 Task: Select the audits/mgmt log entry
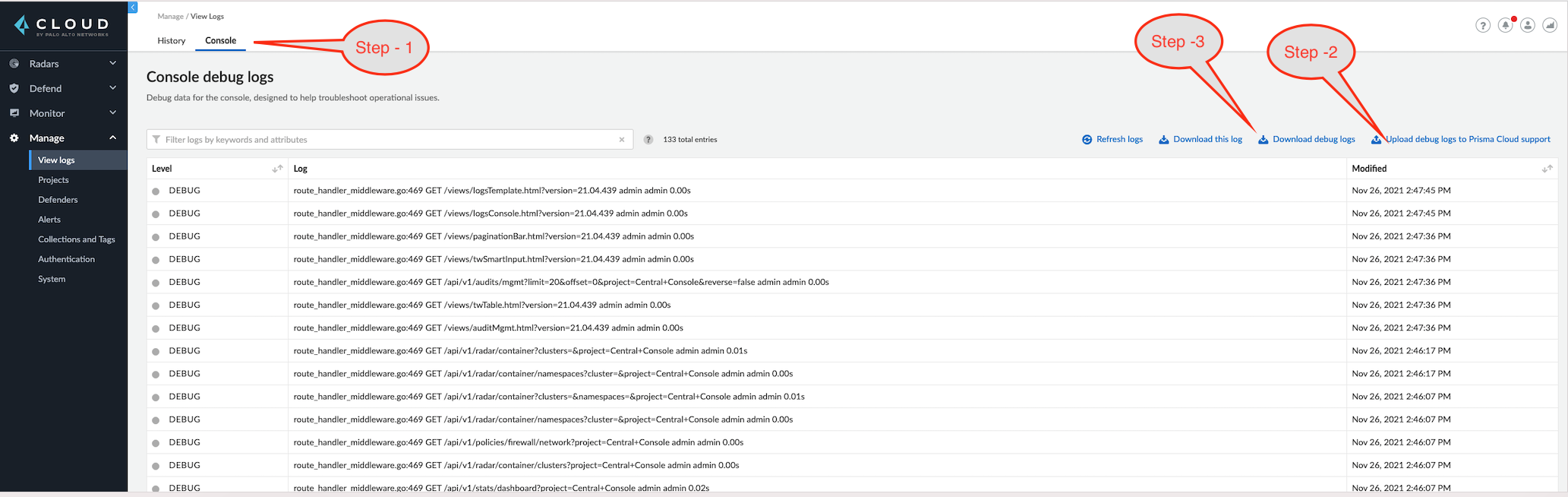pyautogui.click(x=852, y=282)
